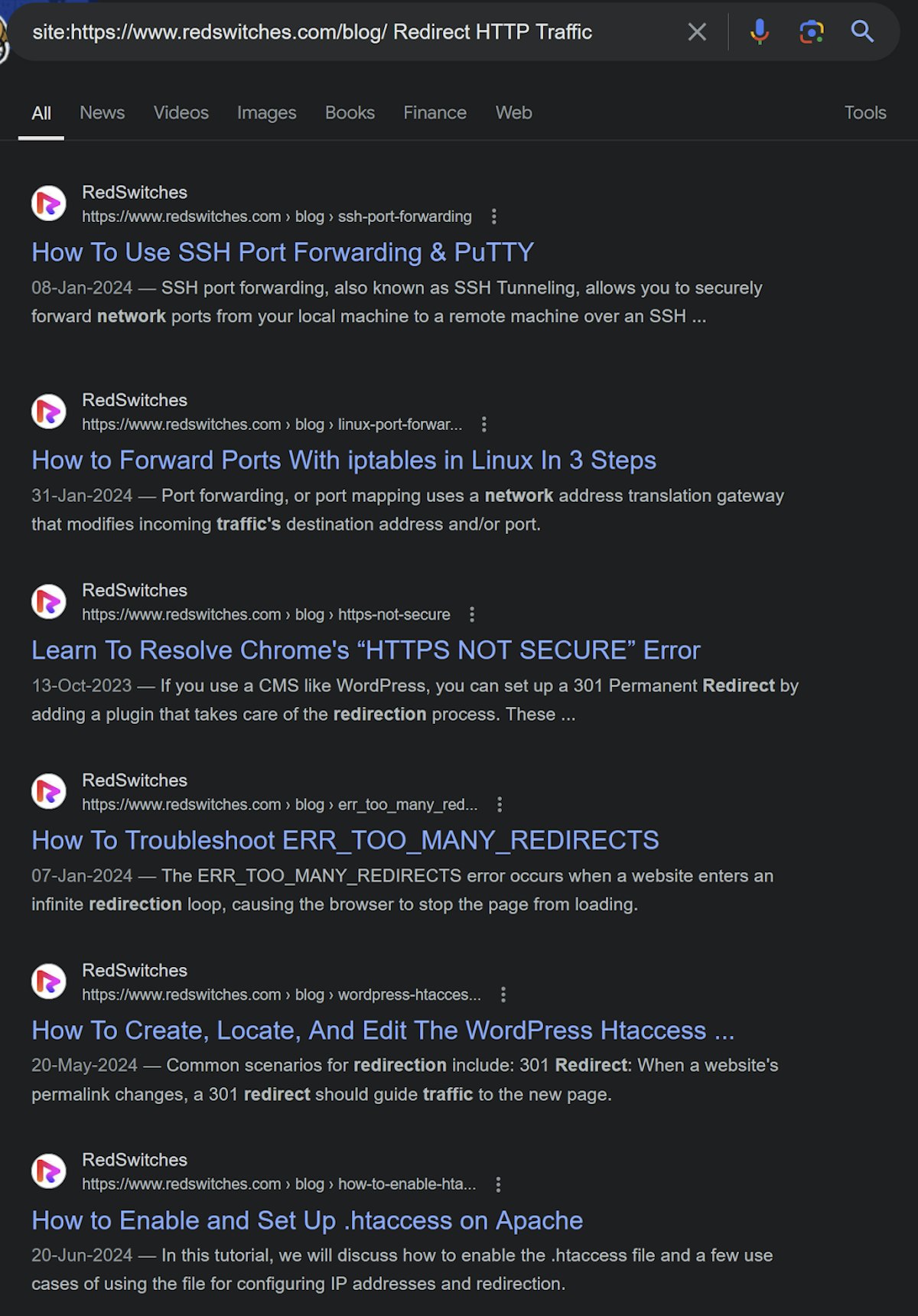Open three-dot menu for linux-port-forwarding result

click(x=483, y=425)
